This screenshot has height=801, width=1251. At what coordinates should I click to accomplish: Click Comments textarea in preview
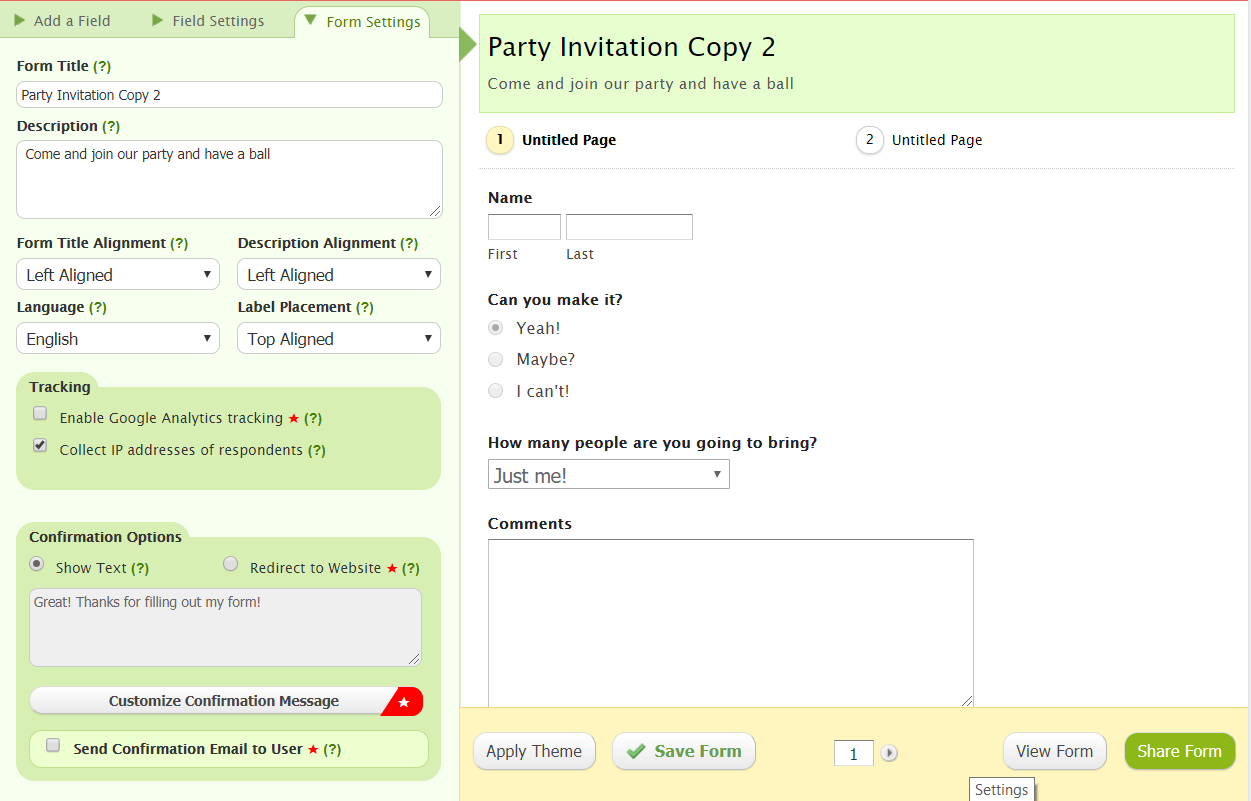[731, 624]
